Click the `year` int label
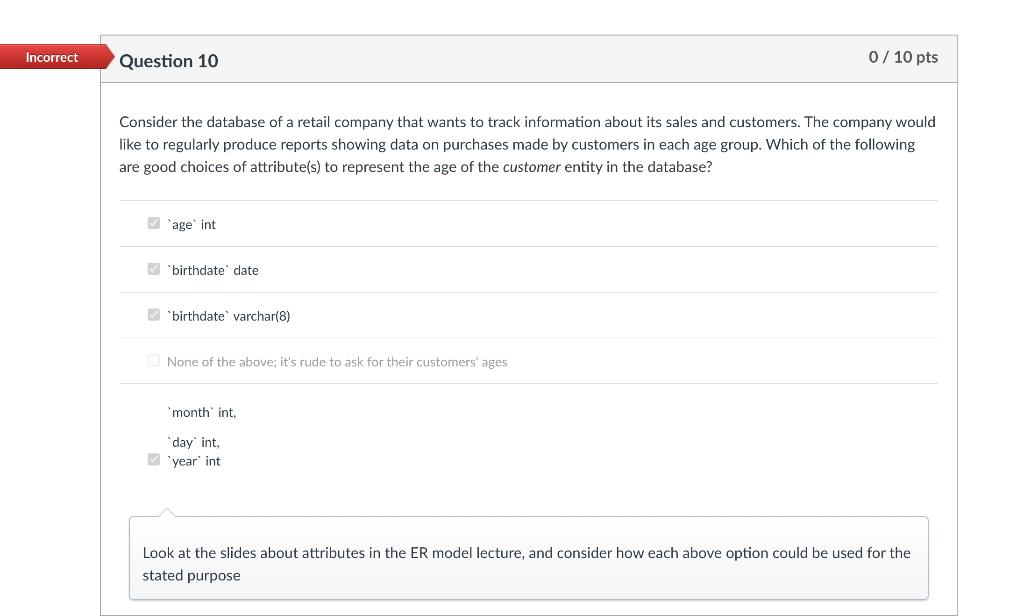 click(x=194, y=462)
